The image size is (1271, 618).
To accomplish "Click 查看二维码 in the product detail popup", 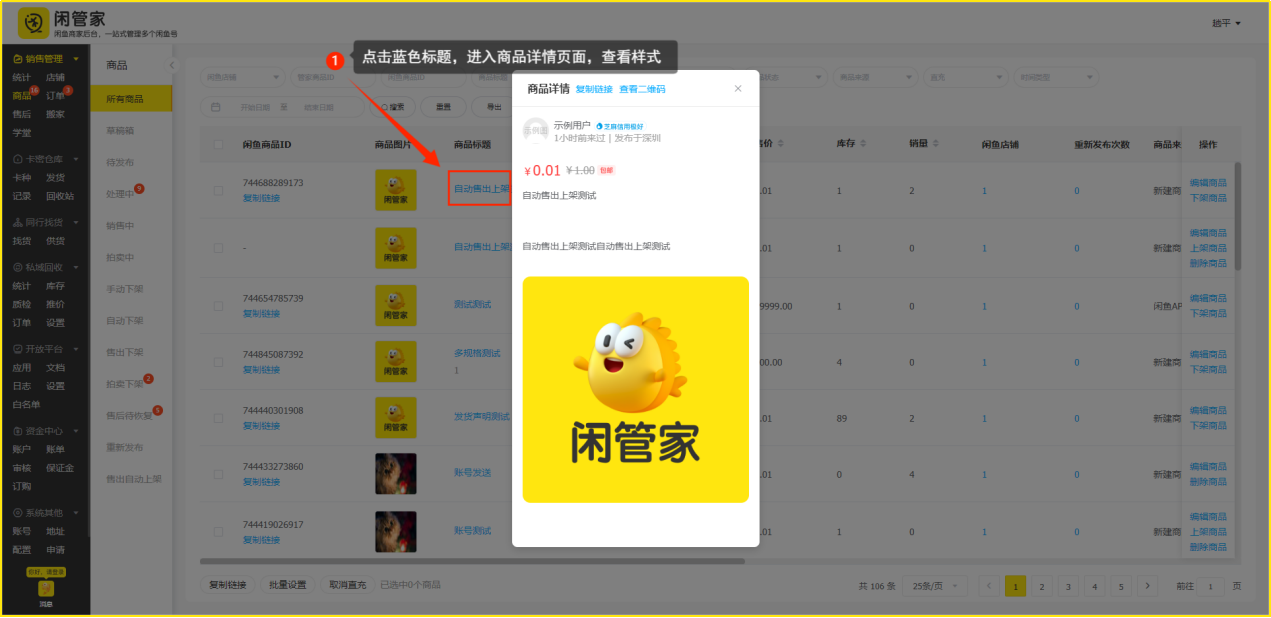I will point(642,89).
